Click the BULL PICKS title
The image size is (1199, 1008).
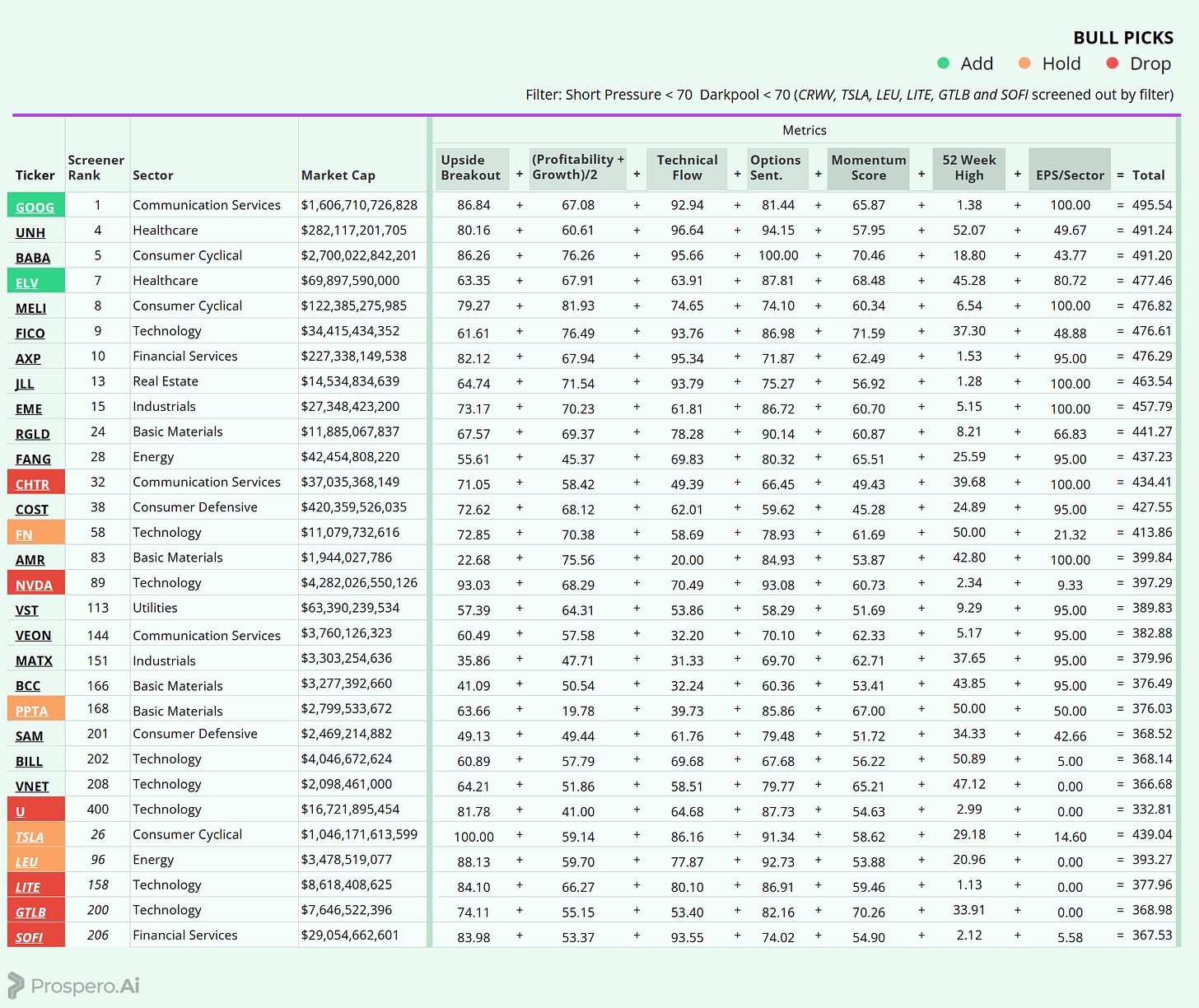(x=1123, y=38)
